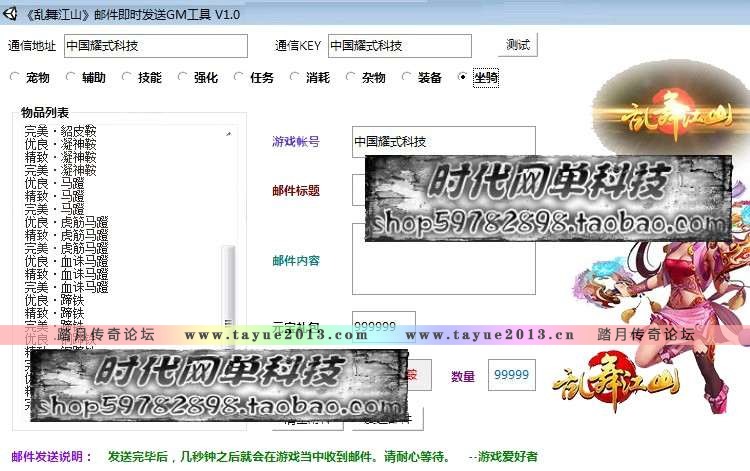Screen dimensions: 750x471
Task: Focus the 游戏帐号 input field
Action: point(443,141)
